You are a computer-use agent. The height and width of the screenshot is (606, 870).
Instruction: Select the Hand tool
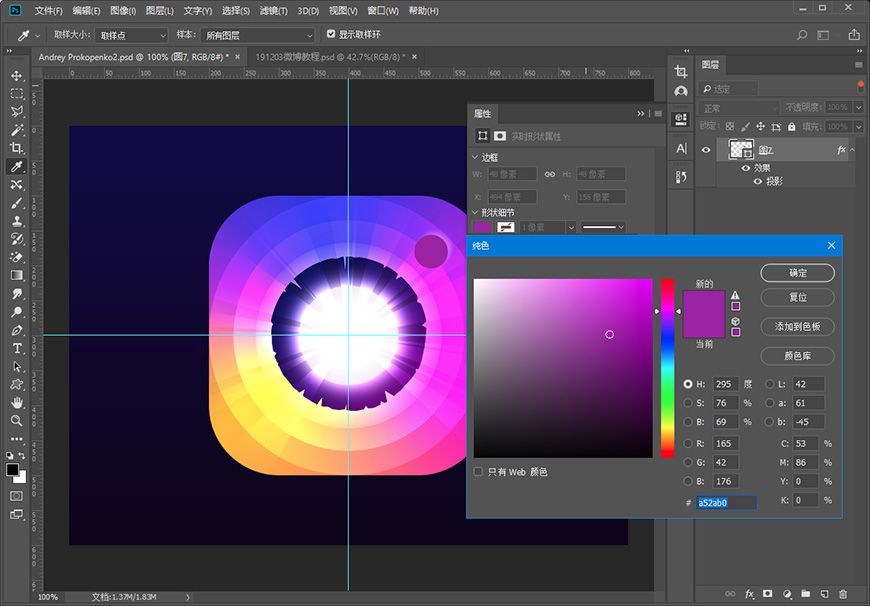pyautogui.click(x=17, y=402)
